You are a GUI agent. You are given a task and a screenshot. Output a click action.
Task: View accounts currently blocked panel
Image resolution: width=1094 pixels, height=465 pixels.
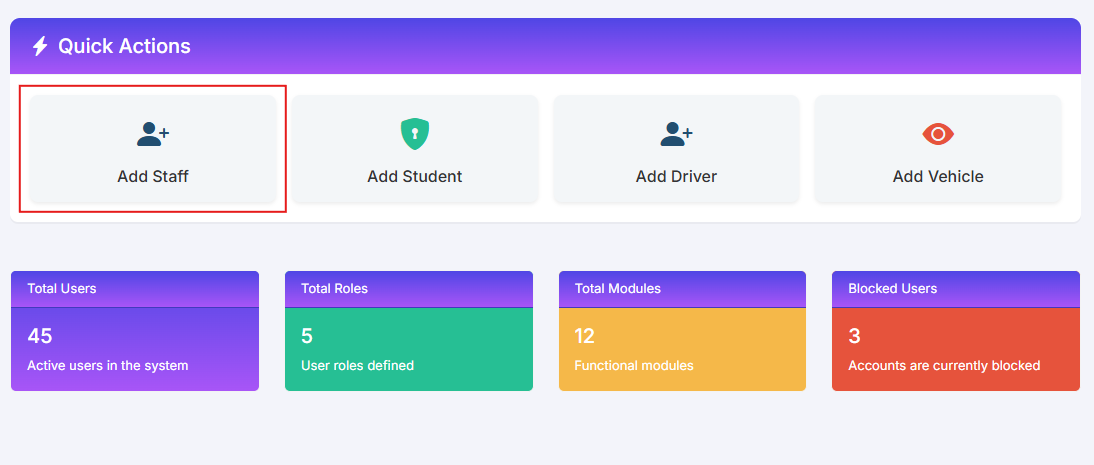(x=956, y=349)
